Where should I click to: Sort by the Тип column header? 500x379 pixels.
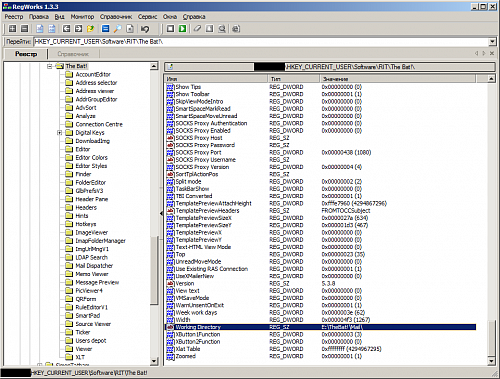pos(294,79)
